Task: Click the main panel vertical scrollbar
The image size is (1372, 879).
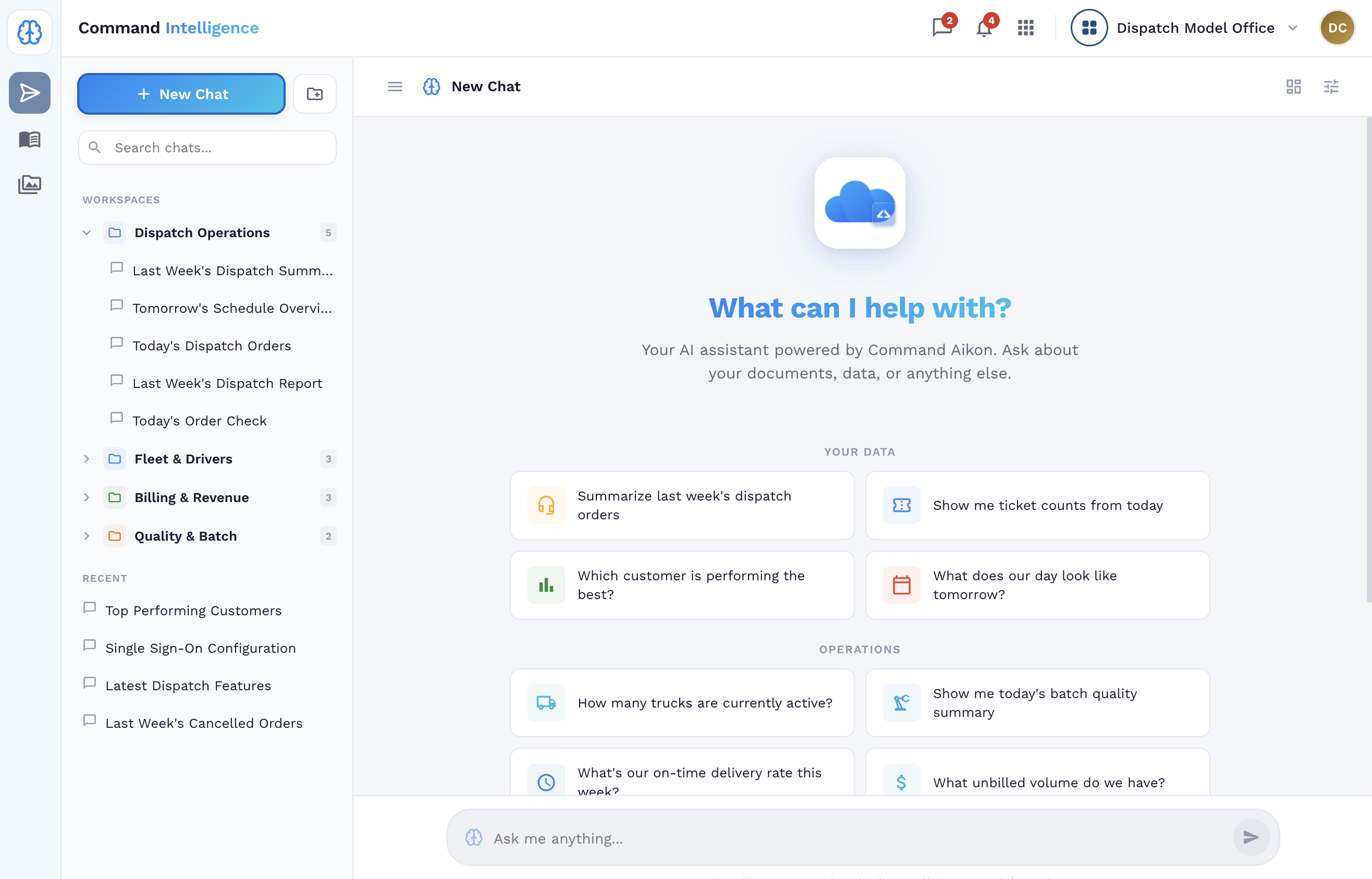Action: pos(1368,360)
